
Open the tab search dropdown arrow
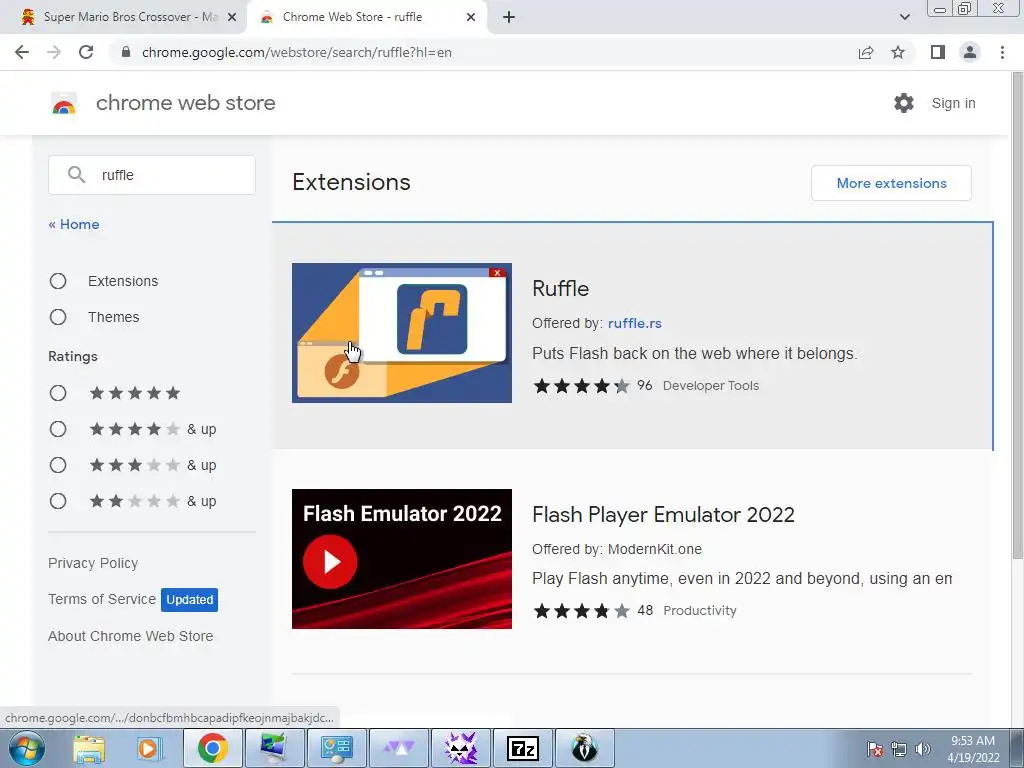coord(904,17)
